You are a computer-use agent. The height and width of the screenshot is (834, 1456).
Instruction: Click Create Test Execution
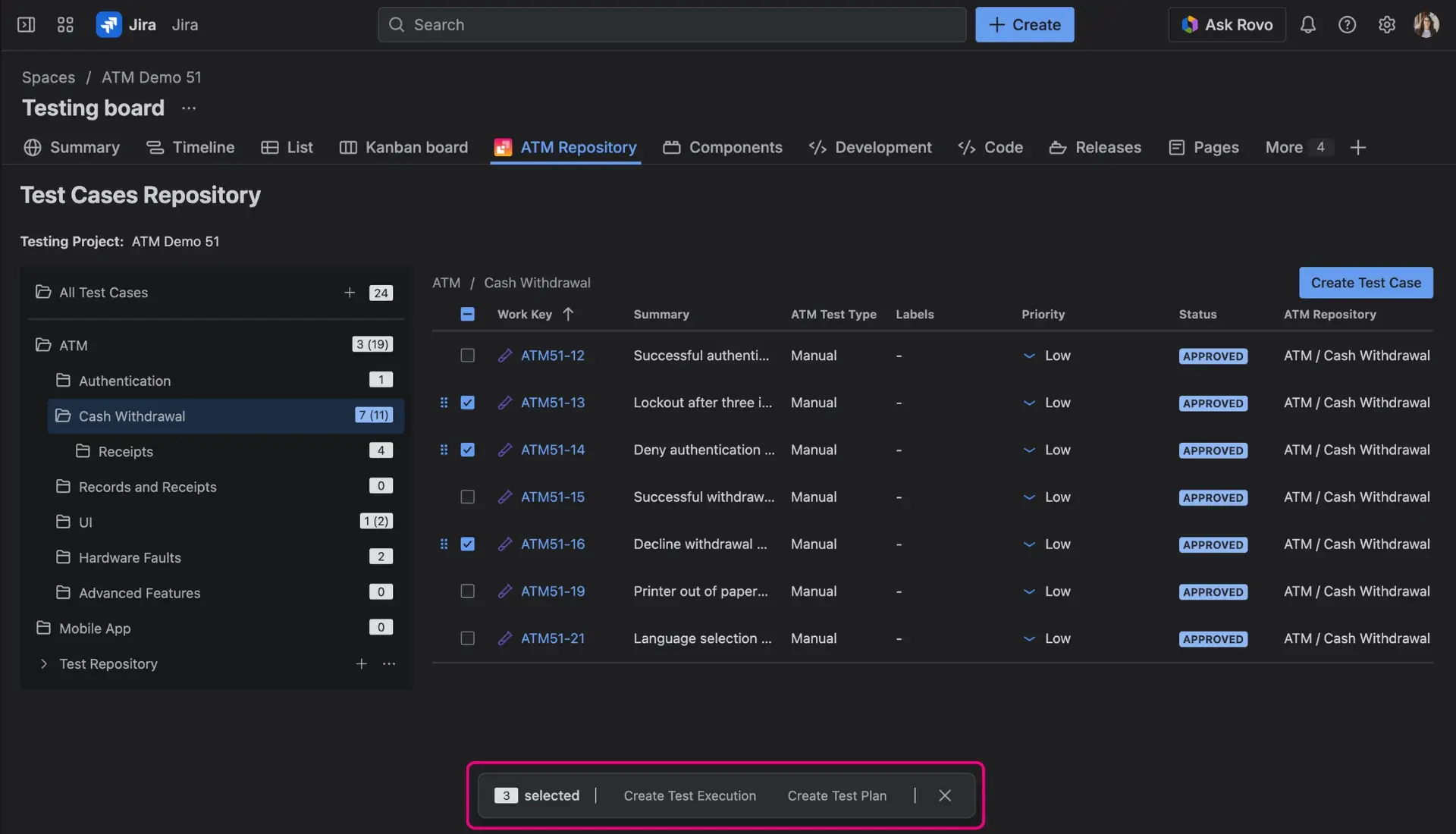tap(689, 795)
